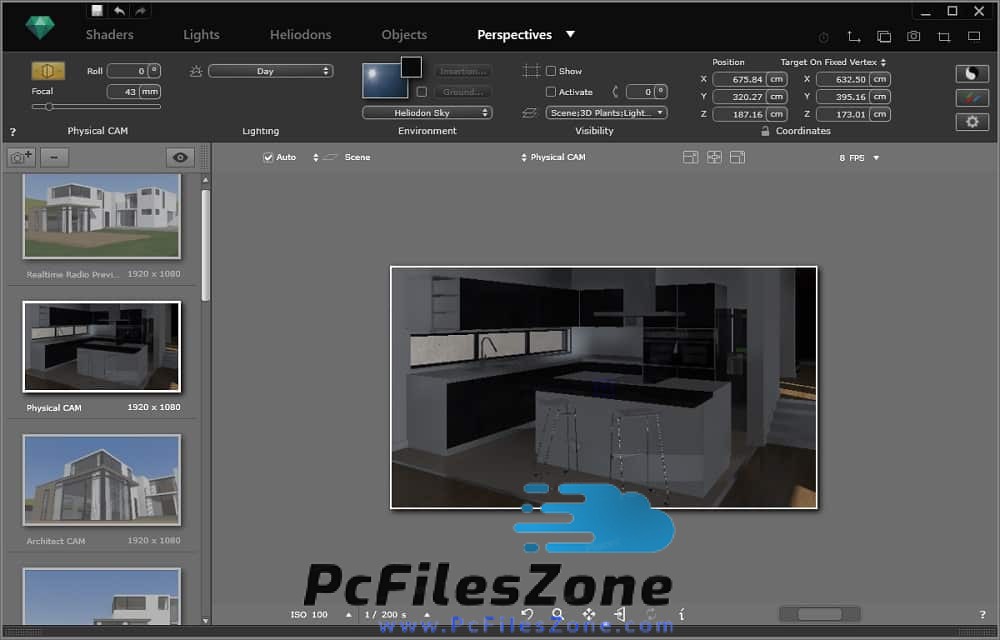Open the gear settings icon on the right
The height and width of the screenshot is (640, 1000).
(x=971, y=122)
